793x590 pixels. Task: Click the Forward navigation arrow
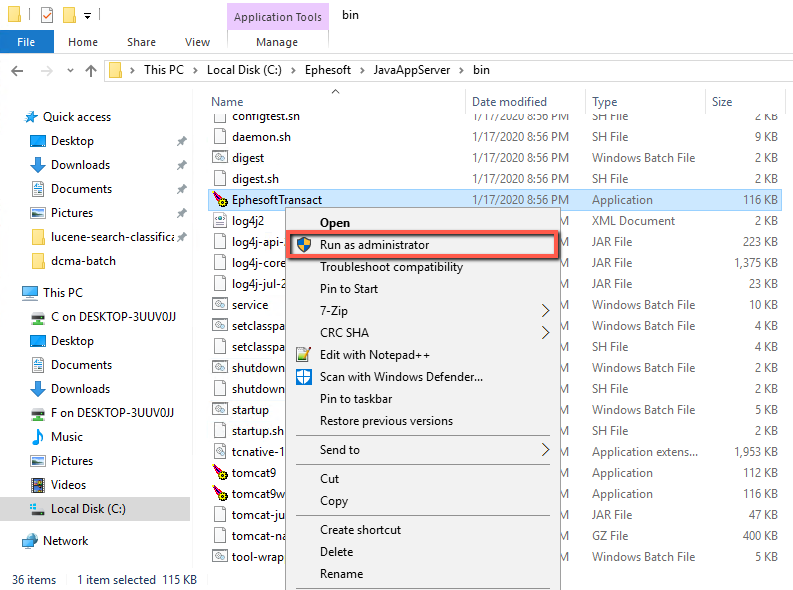[47, 71]
